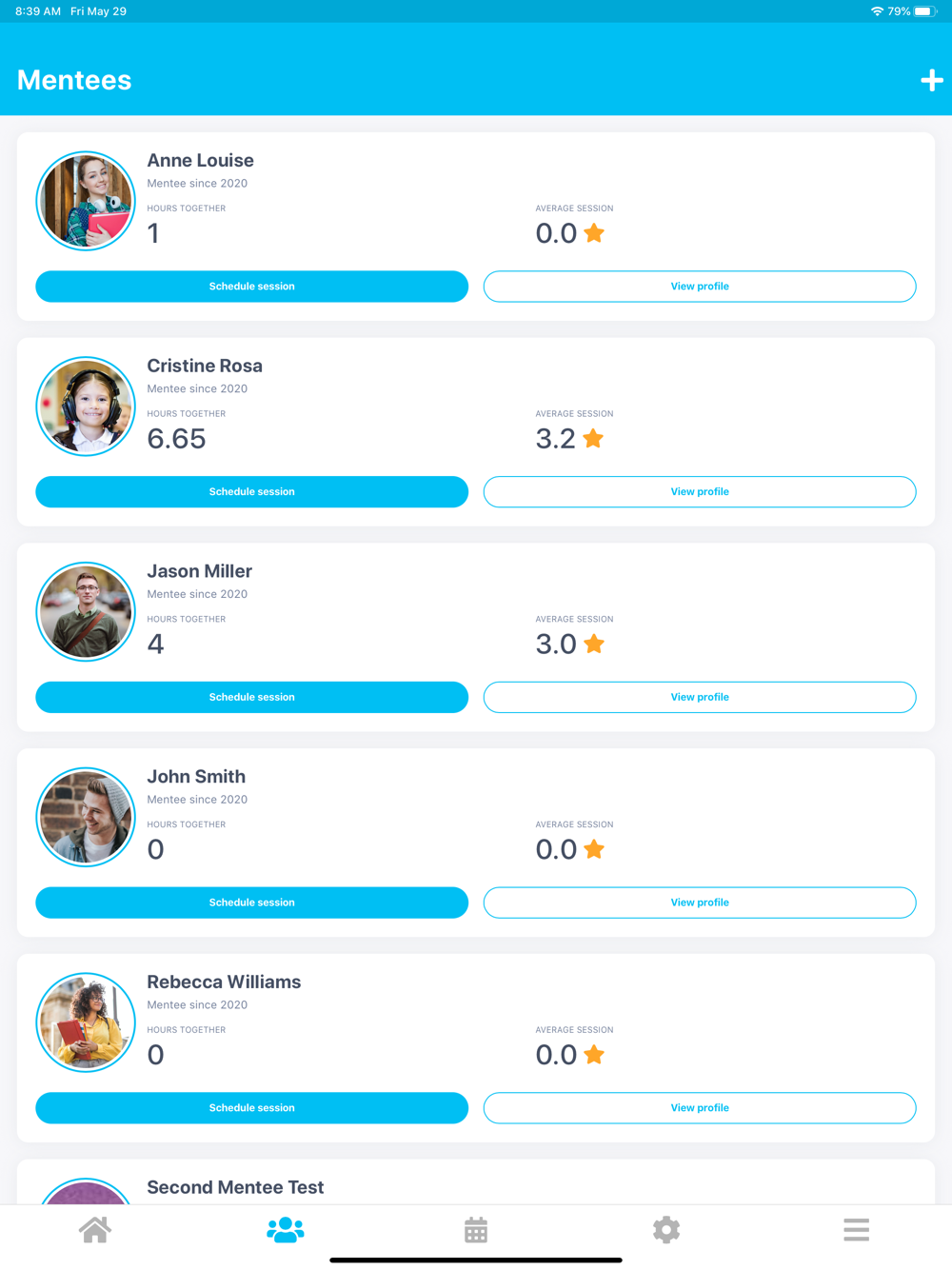
Task: Schedule session with Rebecca Williams
Action: click(x=252, y=1108)
